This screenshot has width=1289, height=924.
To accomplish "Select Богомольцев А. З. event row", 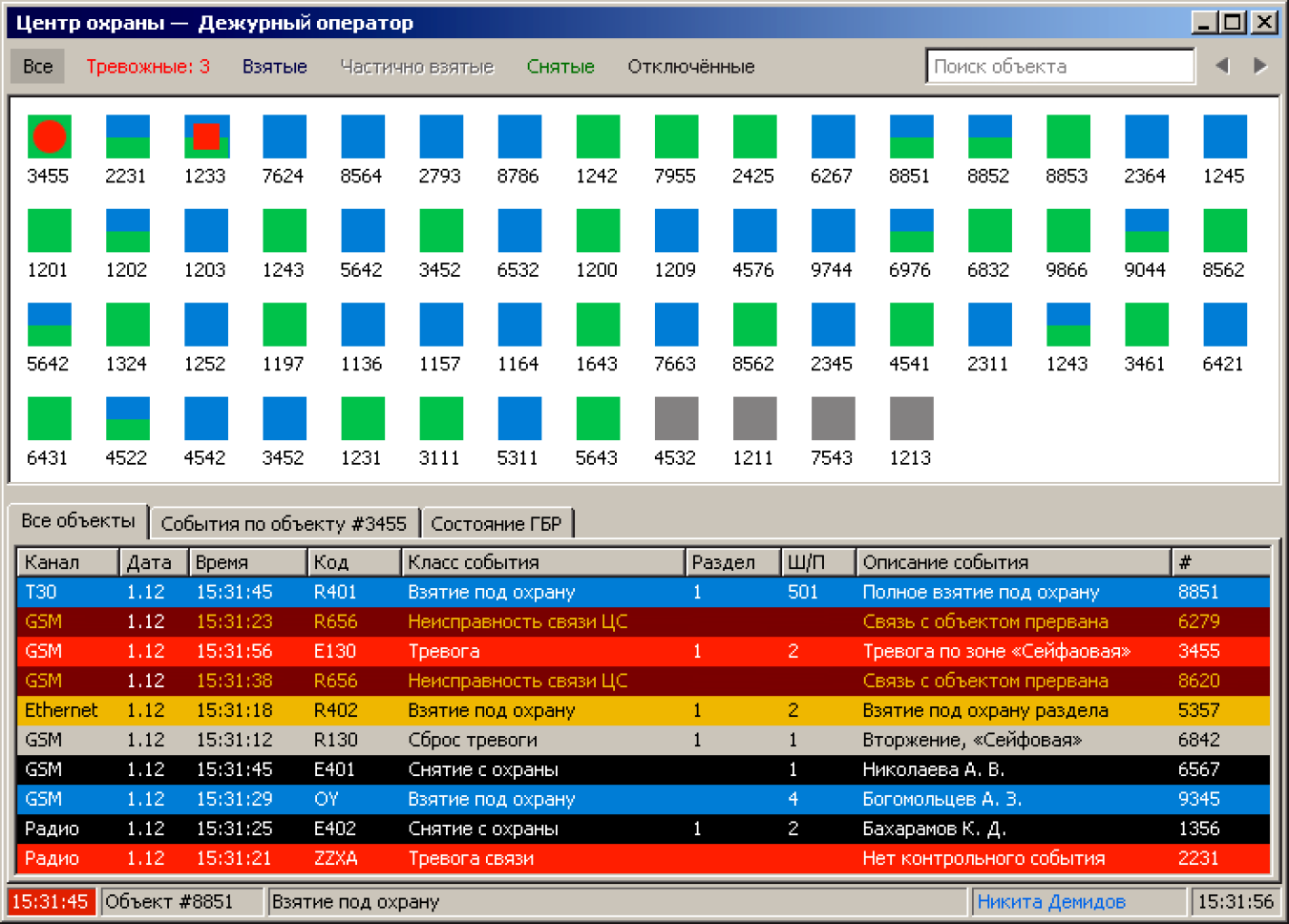I will [x=644, y=799].
